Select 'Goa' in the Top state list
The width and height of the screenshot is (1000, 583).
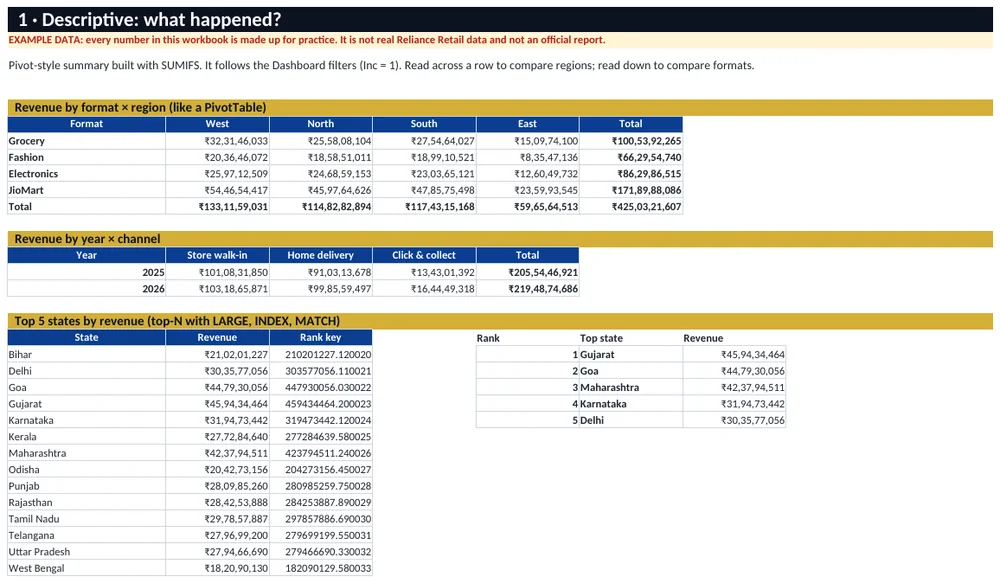(x=631, y=371)
